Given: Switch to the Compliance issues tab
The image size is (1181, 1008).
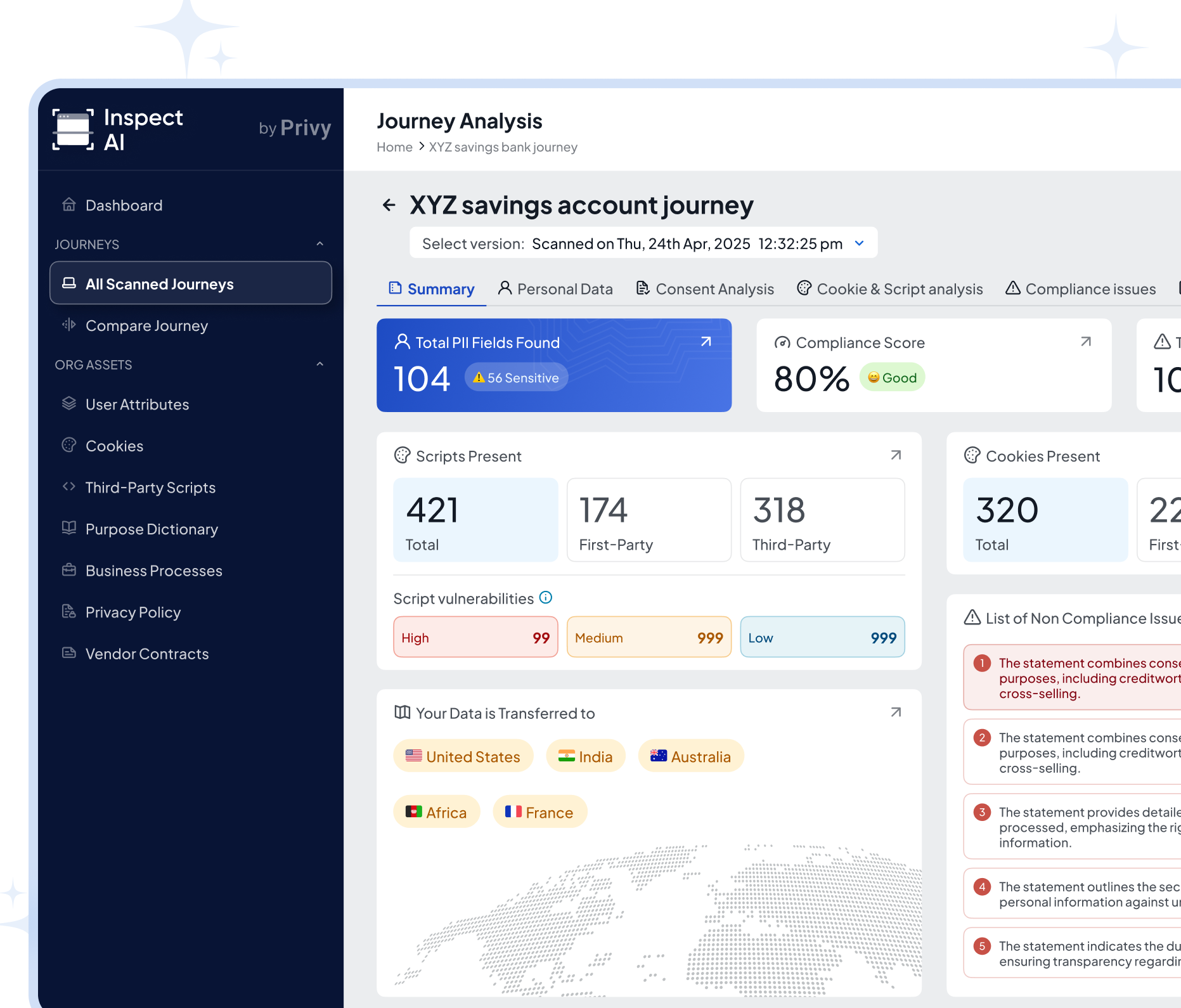Looking at the screenshot, I should (x=1081, y=289).
